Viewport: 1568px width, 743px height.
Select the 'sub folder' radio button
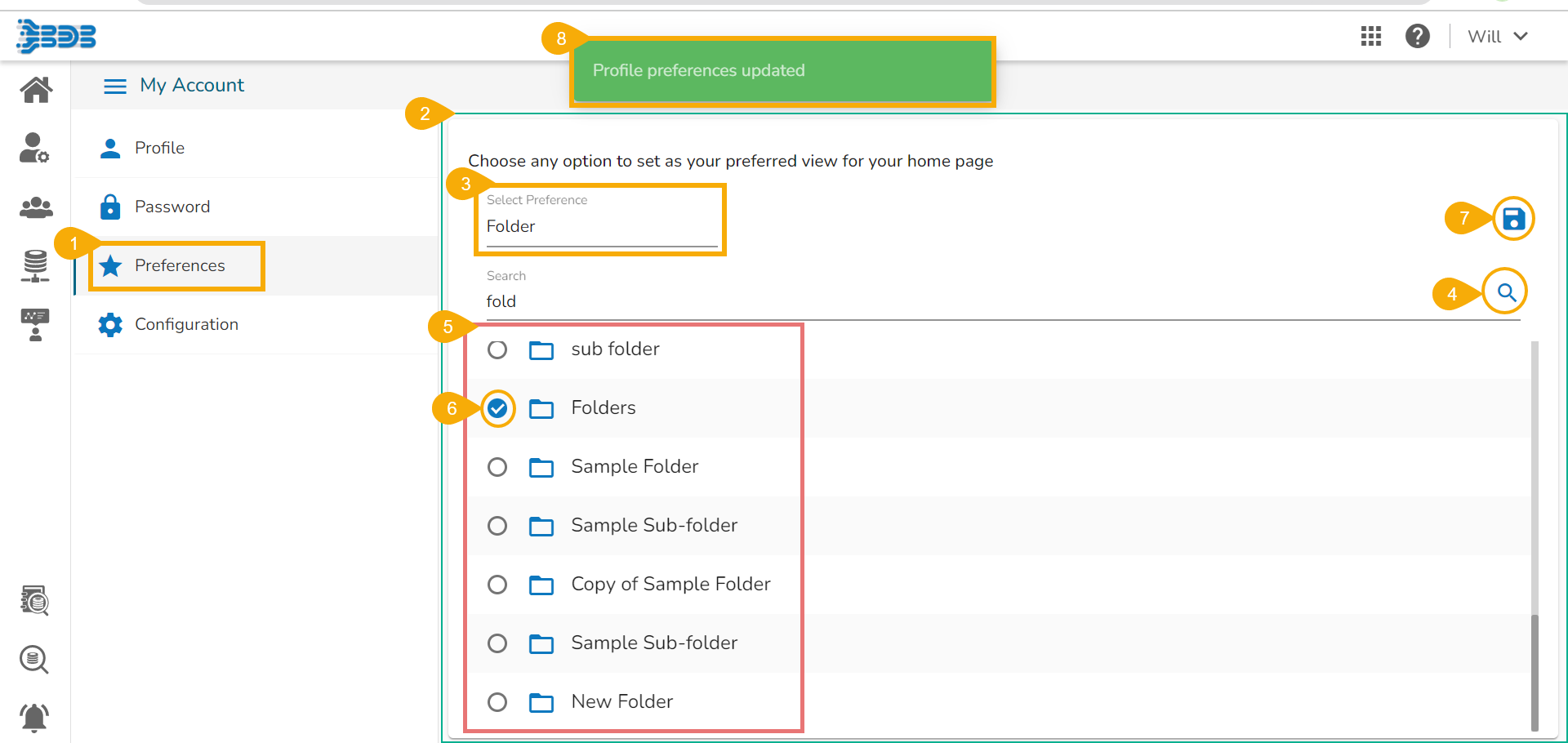(x=497, y=349)
